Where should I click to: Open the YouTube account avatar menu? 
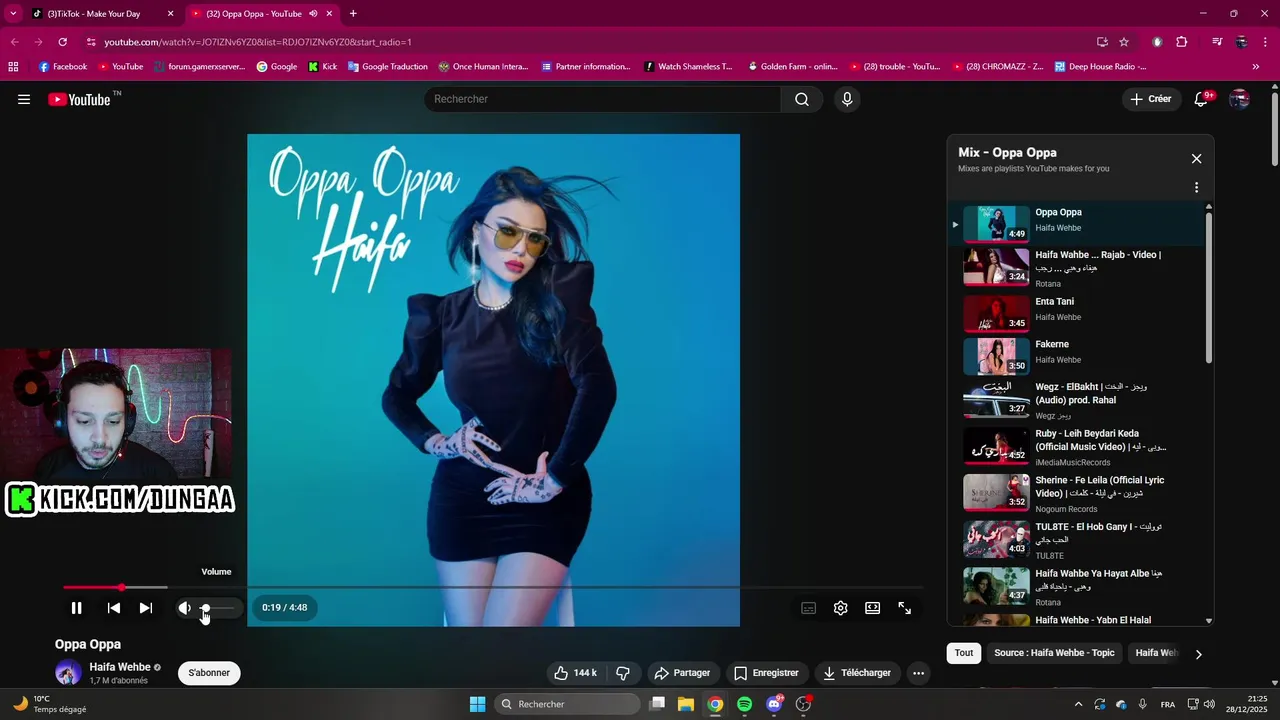[1239, 99]
